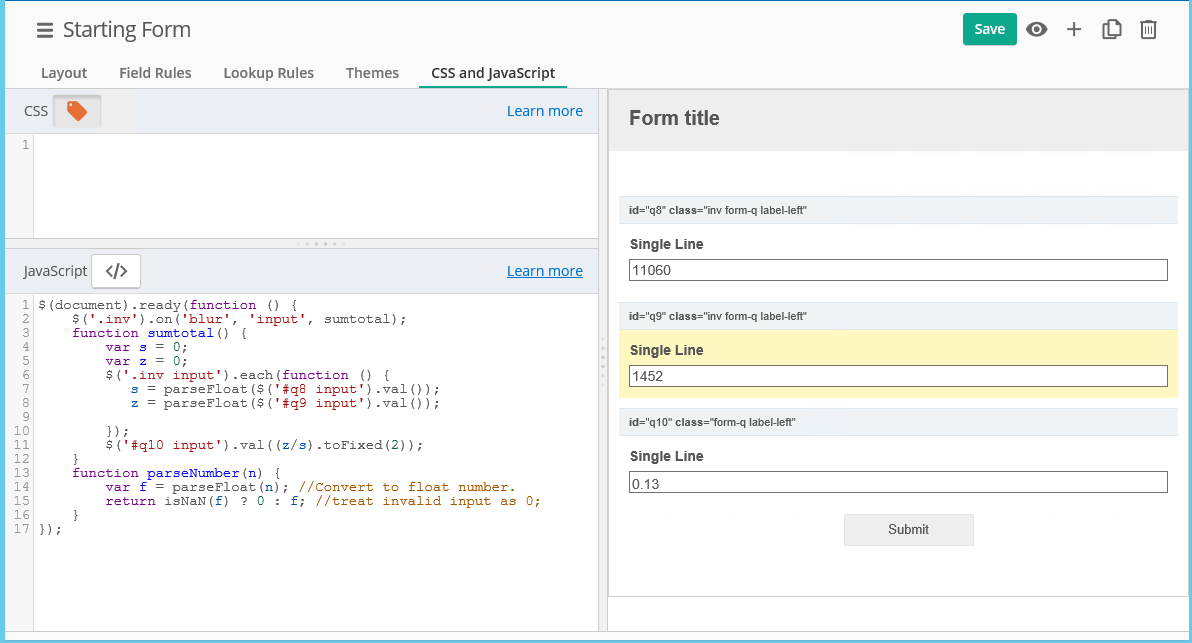Click the result field showing 0.13
The width and height of the screenshot is (1192, 643).
tap(898, 482)
